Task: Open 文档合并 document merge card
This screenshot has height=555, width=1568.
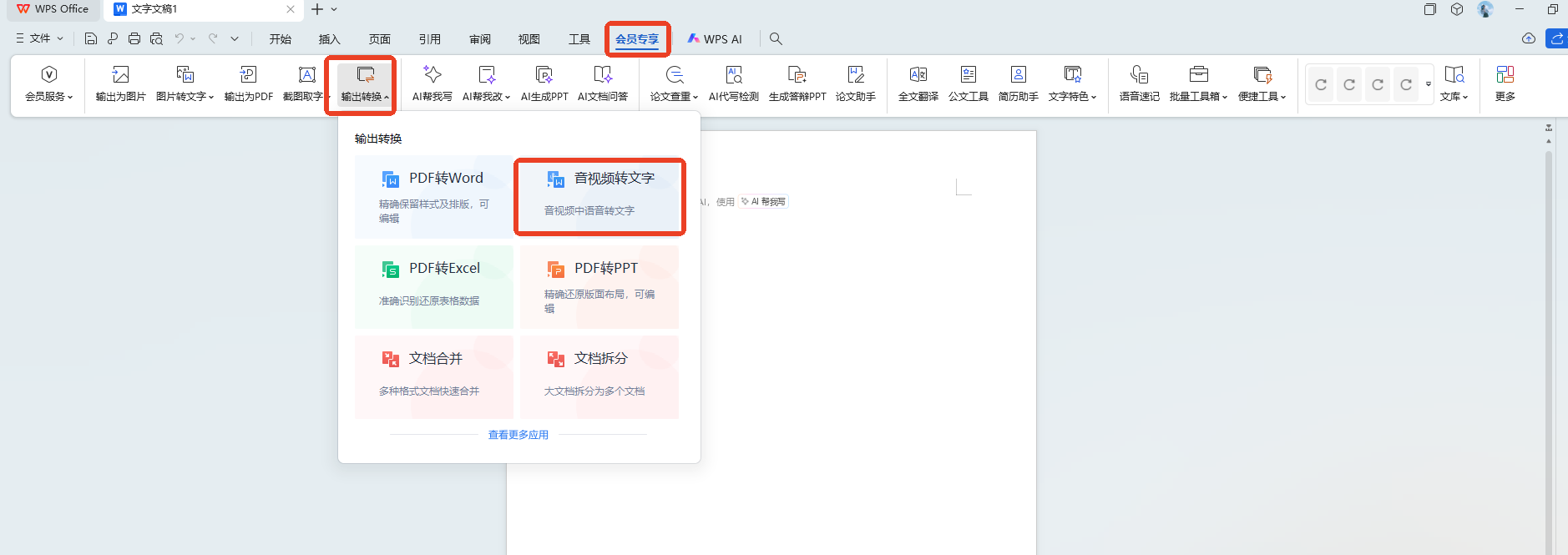Action: click(433, 377)
